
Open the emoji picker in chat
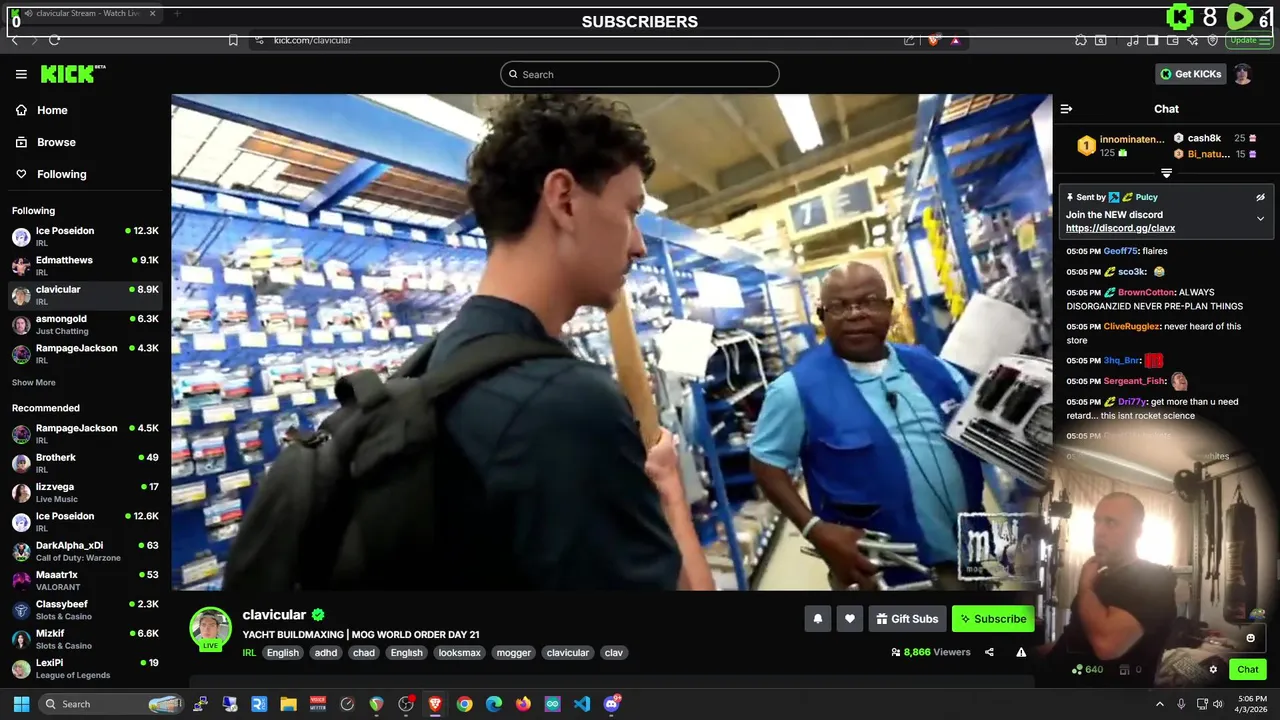1250,638
